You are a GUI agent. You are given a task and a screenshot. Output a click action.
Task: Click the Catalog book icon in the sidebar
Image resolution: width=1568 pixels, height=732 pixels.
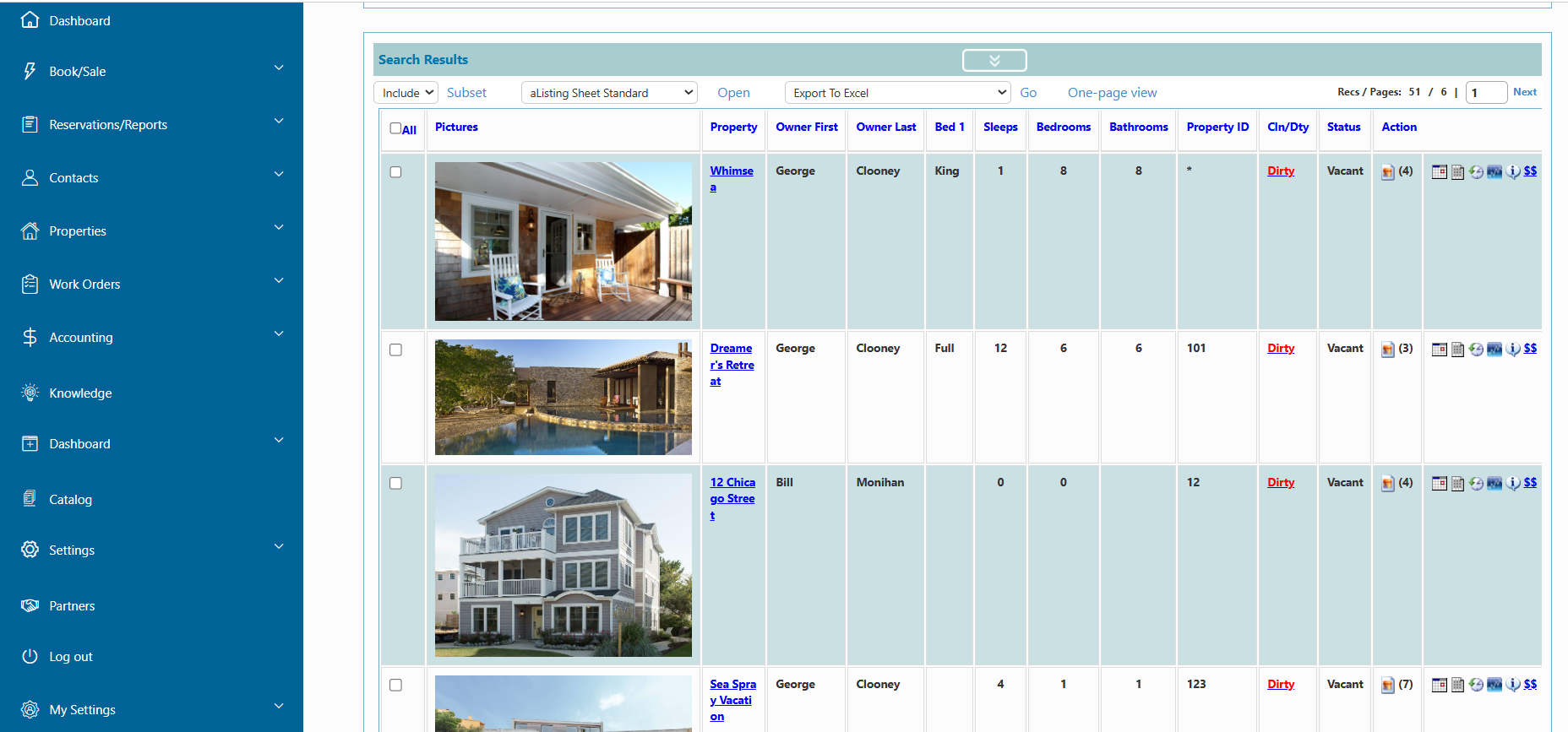pos(30,499)
